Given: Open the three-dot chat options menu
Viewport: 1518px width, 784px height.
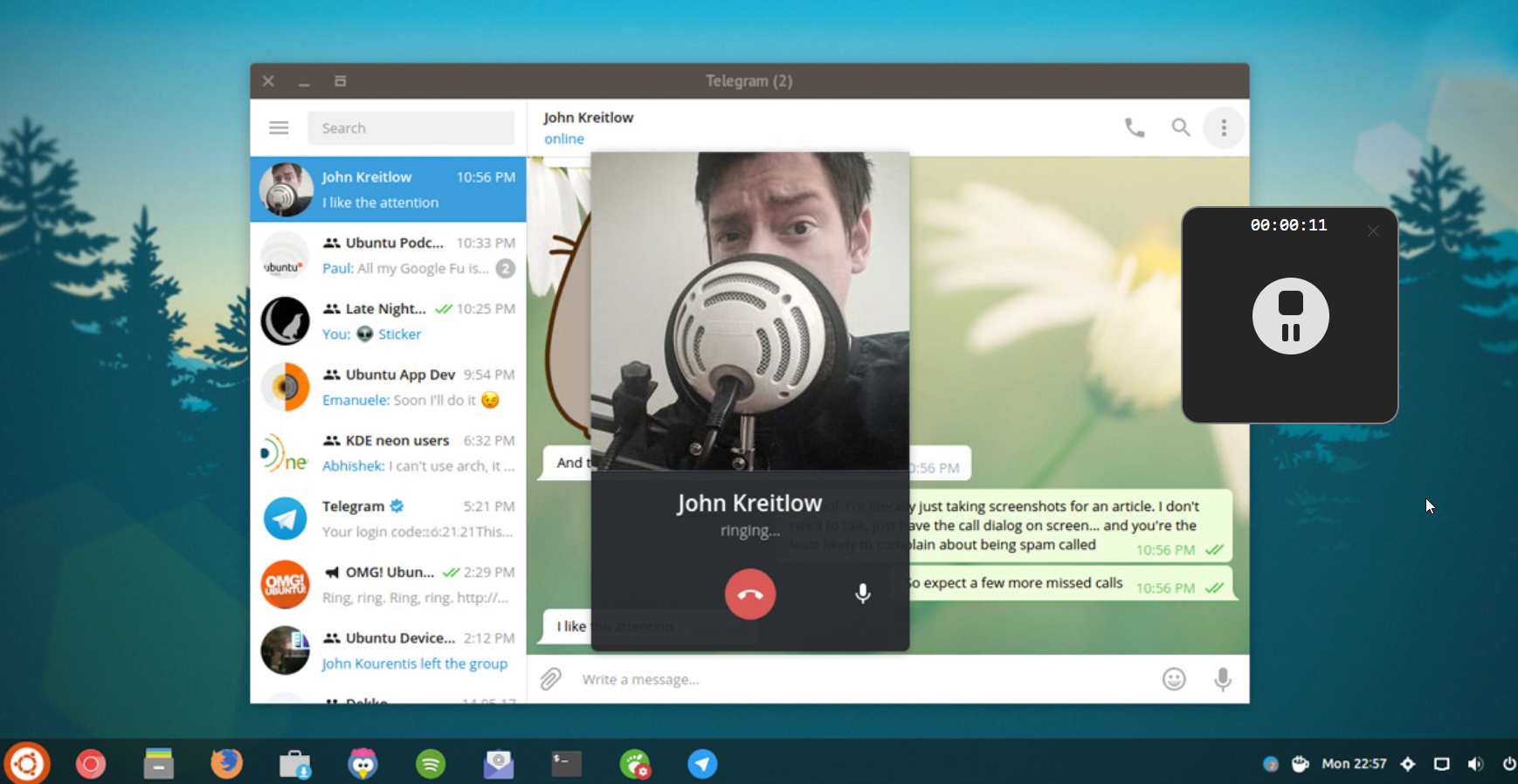Looking at the screenshot, I should point(1224,128).
